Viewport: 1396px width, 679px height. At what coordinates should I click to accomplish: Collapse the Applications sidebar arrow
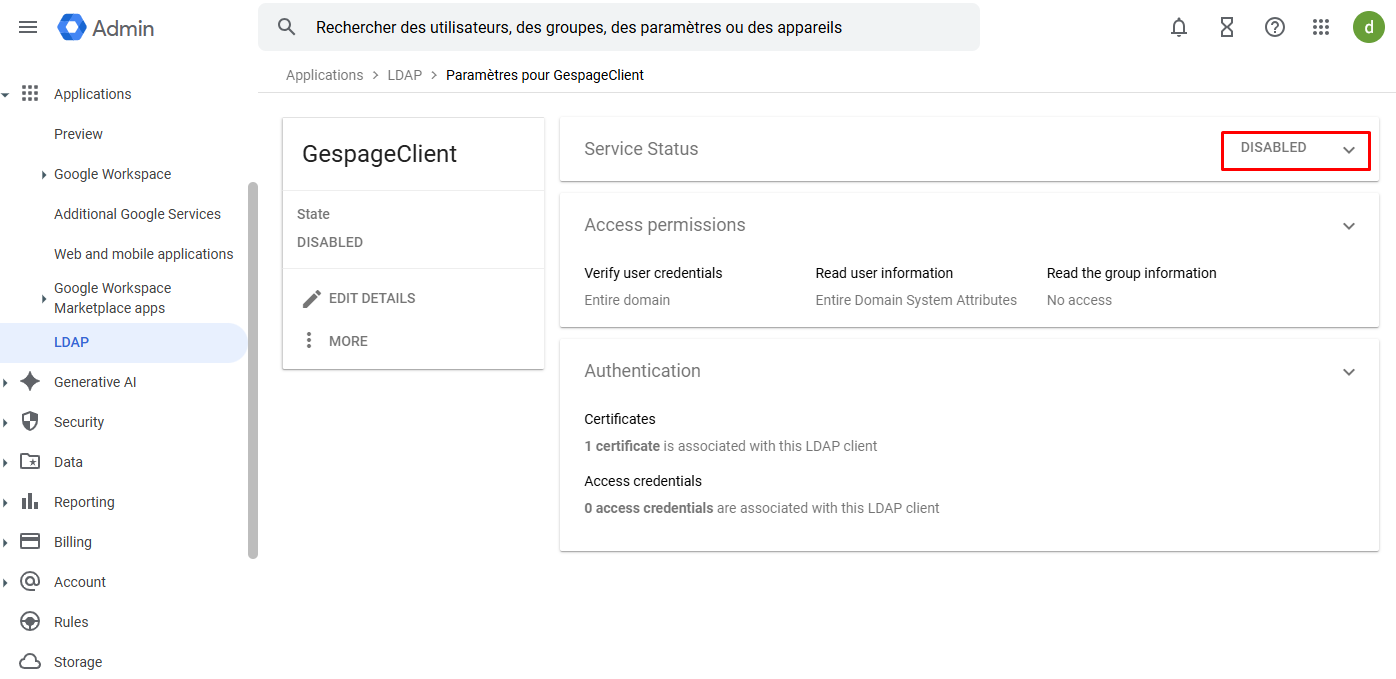pyautogui.click(x=6, y=94)
